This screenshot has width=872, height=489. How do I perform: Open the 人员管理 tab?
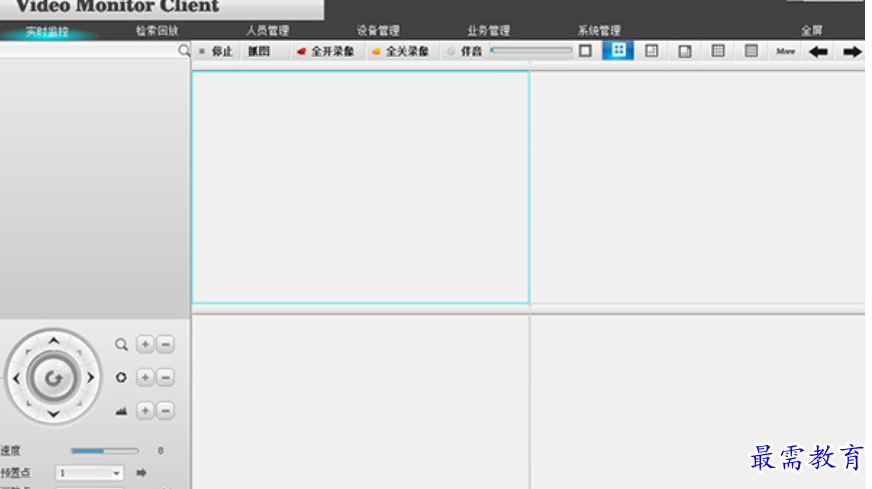267,31
